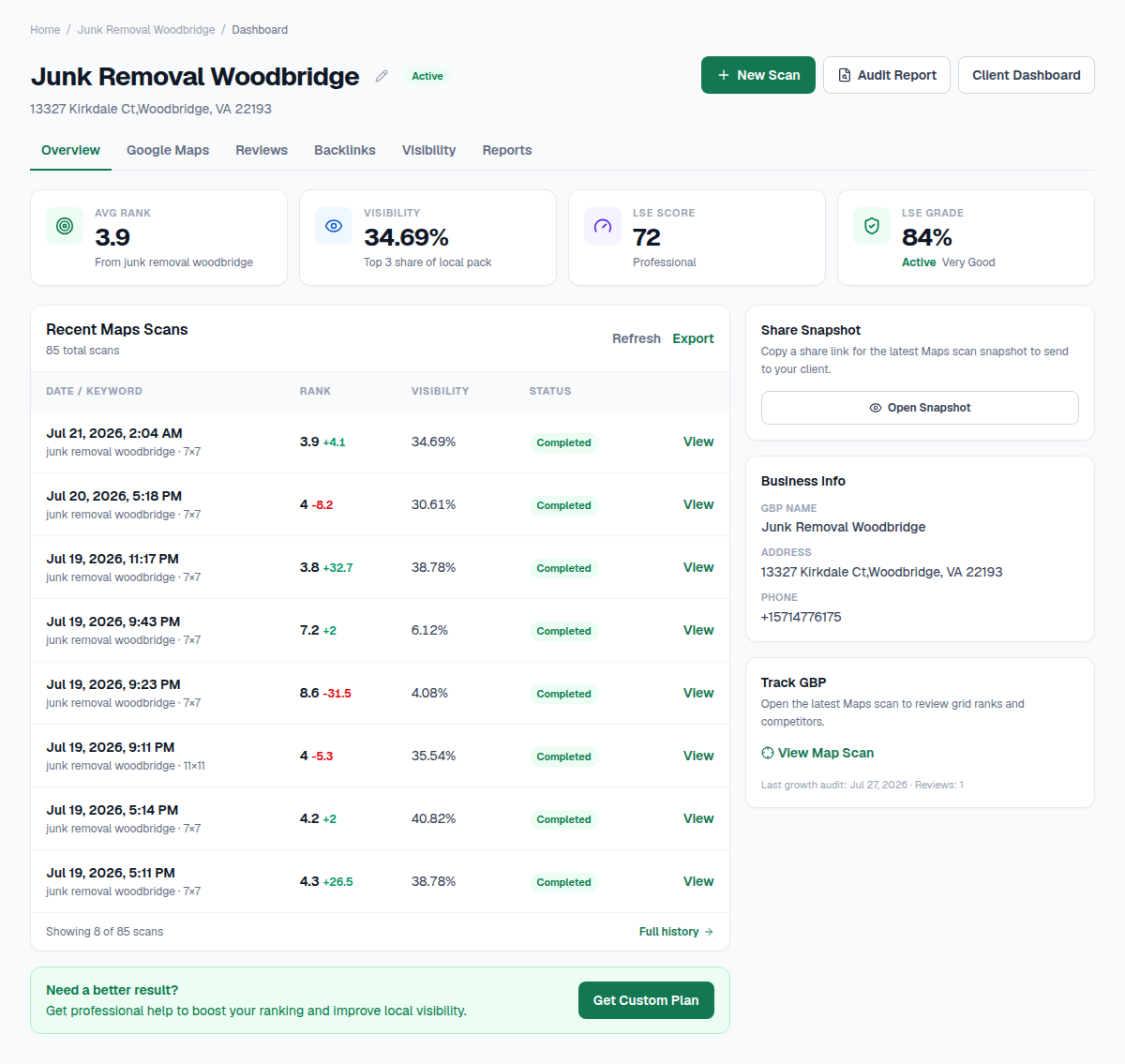Click the 30.61% visibility cell

pos(433,504)
